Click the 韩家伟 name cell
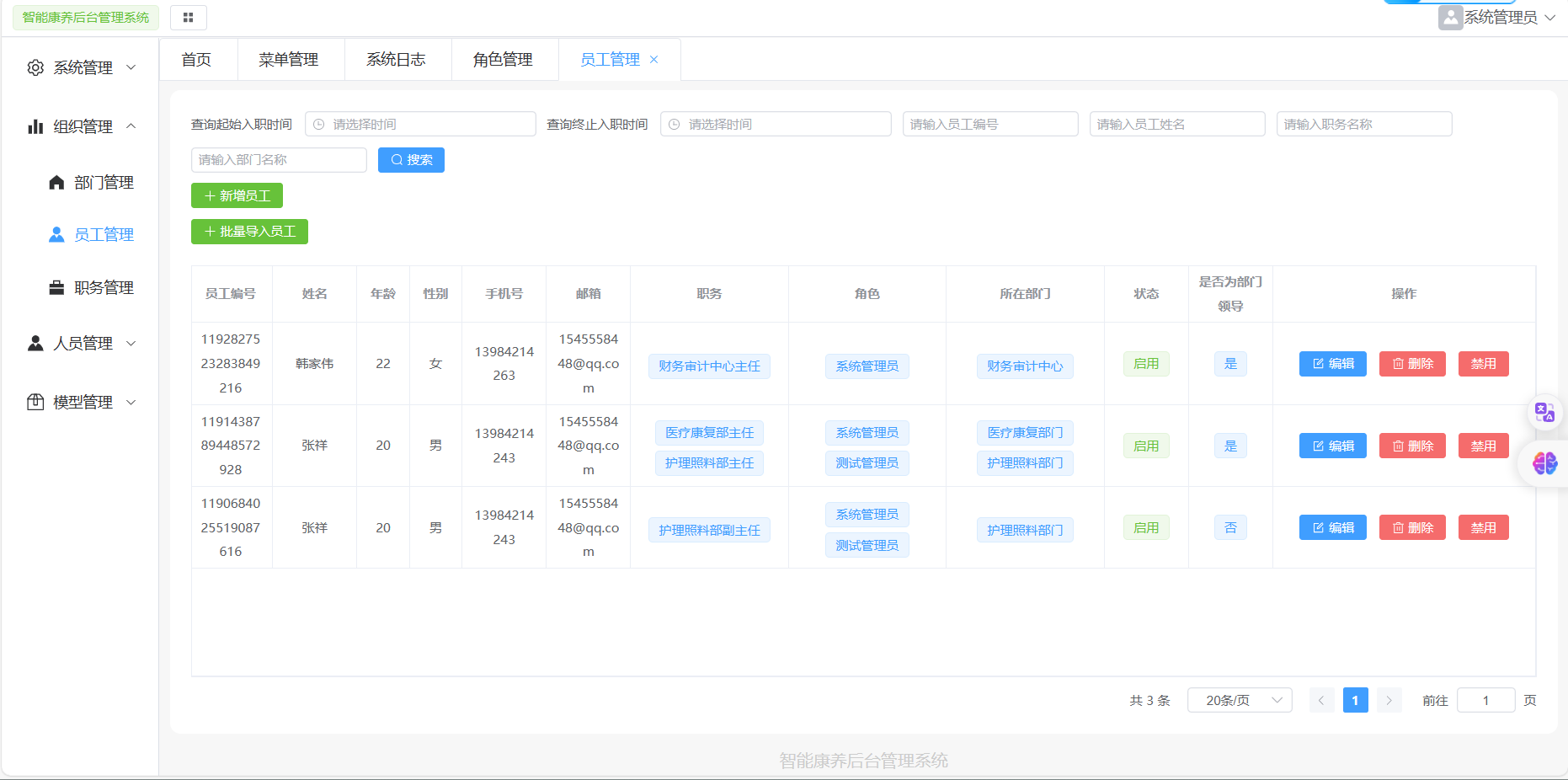The height and width of the screenshot is (780, 1568). pos(315,364)
